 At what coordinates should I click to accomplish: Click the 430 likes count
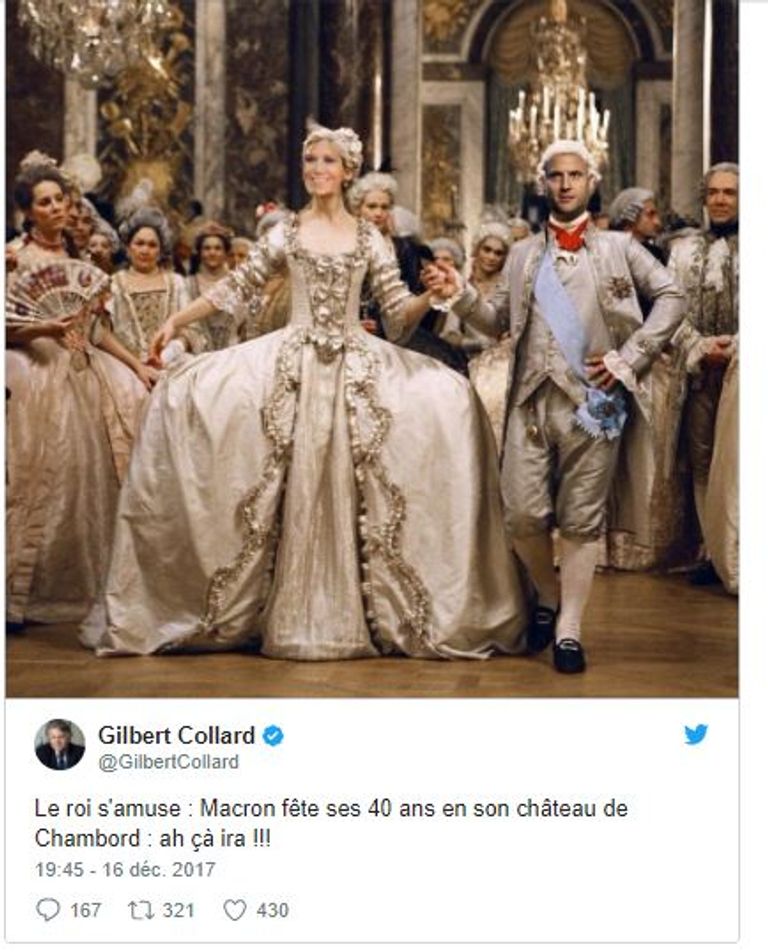273,910
